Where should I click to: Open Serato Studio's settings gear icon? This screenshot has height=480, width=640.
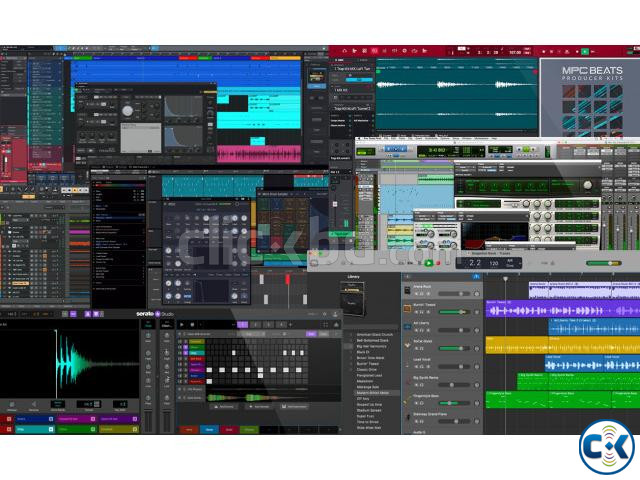point(325,314)
